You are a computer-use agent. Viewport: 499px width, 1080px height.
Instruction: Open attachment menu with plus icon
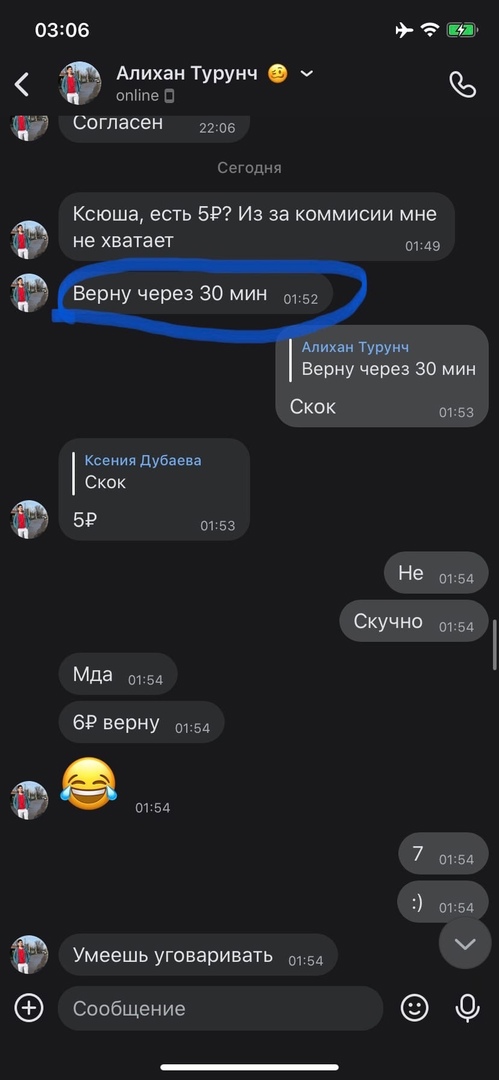[x=29, y=1008]
